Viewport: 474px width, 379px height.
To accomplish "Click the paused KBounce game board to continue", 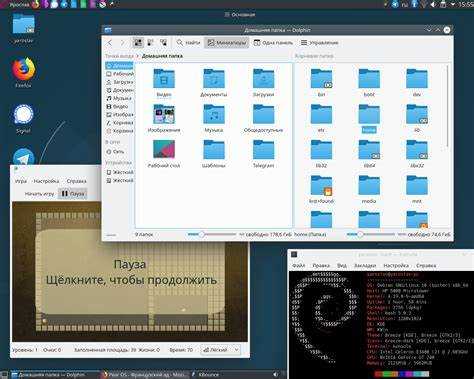I will tap(130, 272).
